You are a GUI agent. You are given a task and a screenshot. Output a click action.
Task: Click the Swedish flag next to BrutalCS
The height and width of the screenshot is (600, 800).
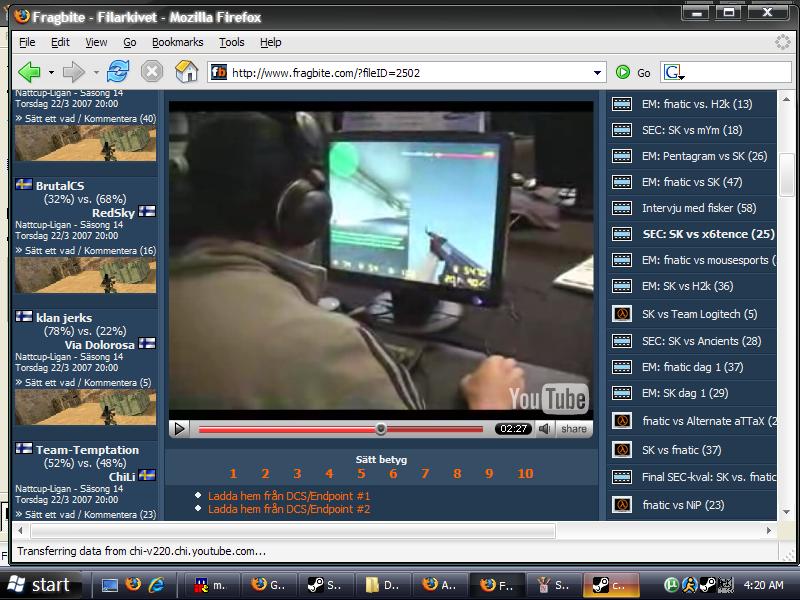(x=24, y=185)
